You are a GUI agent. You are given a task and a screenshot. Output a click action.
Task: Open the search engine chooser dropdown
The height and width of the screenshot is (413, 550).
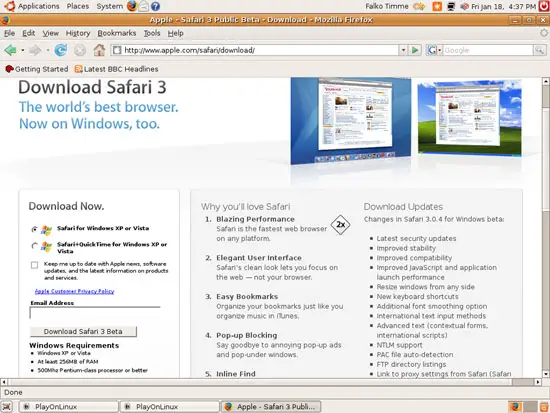point(440,50)
